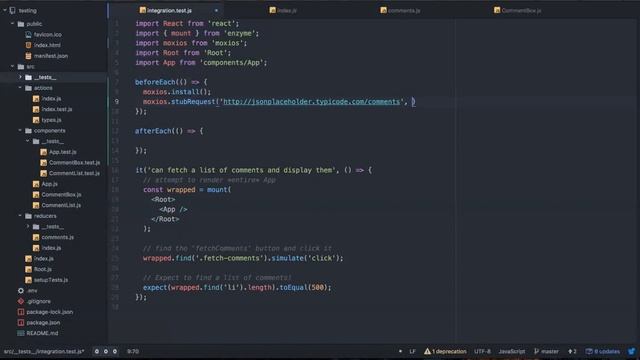Click first linter status circle icon
640x360 pixels.
[97, 351]
